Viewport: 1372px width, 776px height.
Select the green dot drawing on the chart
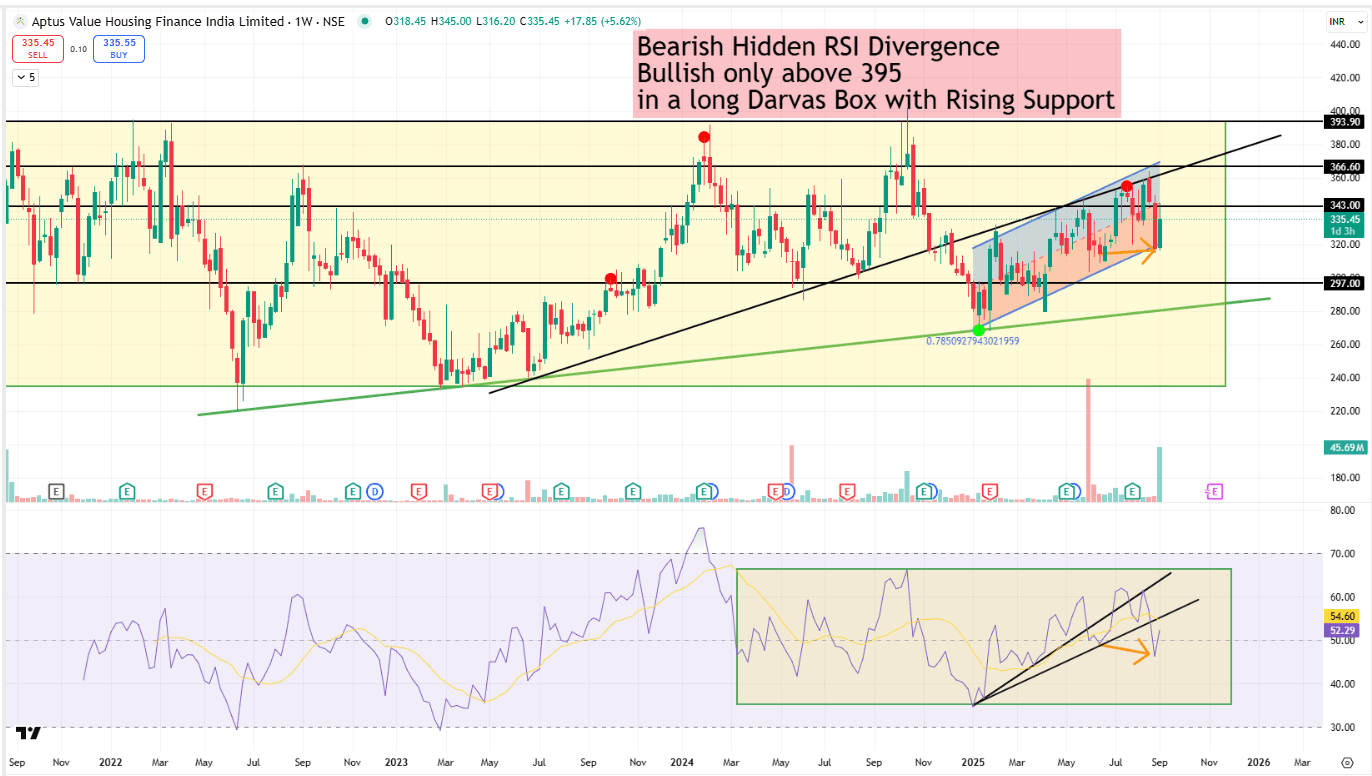point(978,330)
